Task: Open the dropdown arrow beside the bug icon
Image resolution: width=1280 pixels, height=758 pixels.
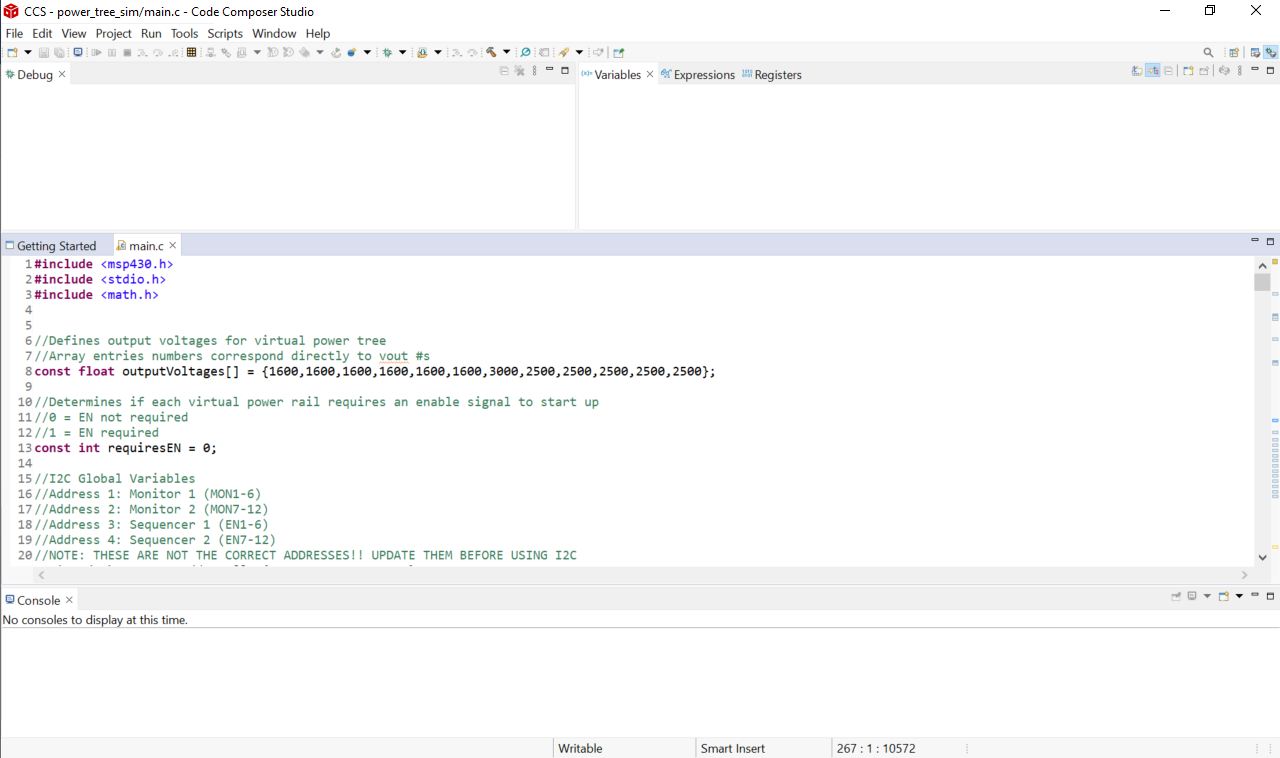Action: click(403, 51)
